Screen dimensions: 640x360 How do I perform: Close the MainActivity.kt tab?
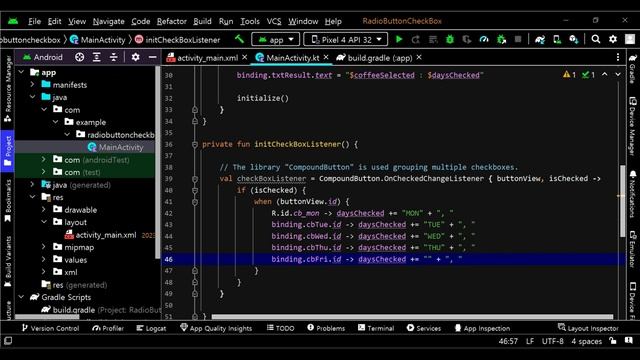click(x=326, y=58)
